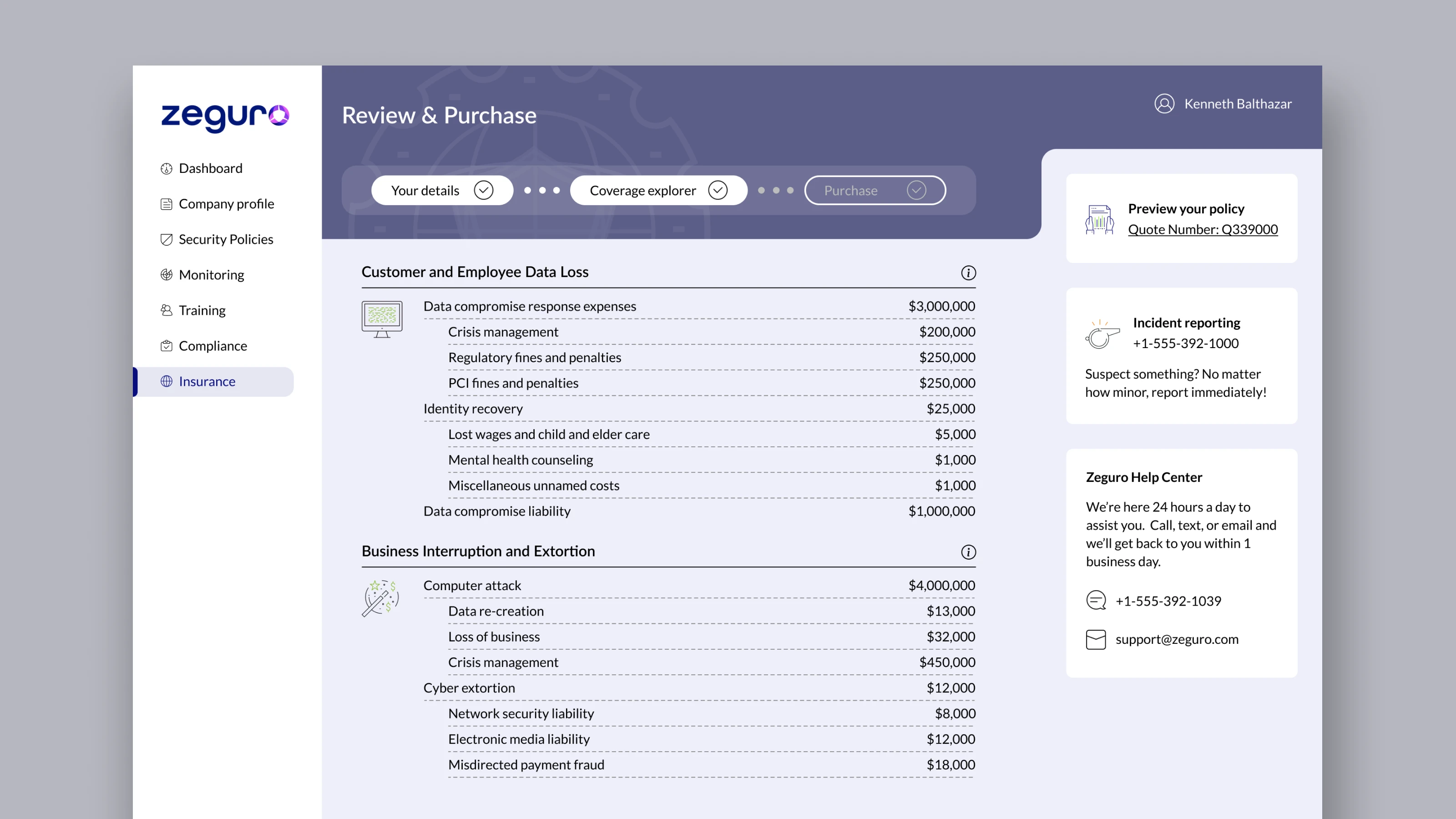Click the Purchase step checkmark
1456x819 pixels.
pyautogui.click(x=916, y=191)
